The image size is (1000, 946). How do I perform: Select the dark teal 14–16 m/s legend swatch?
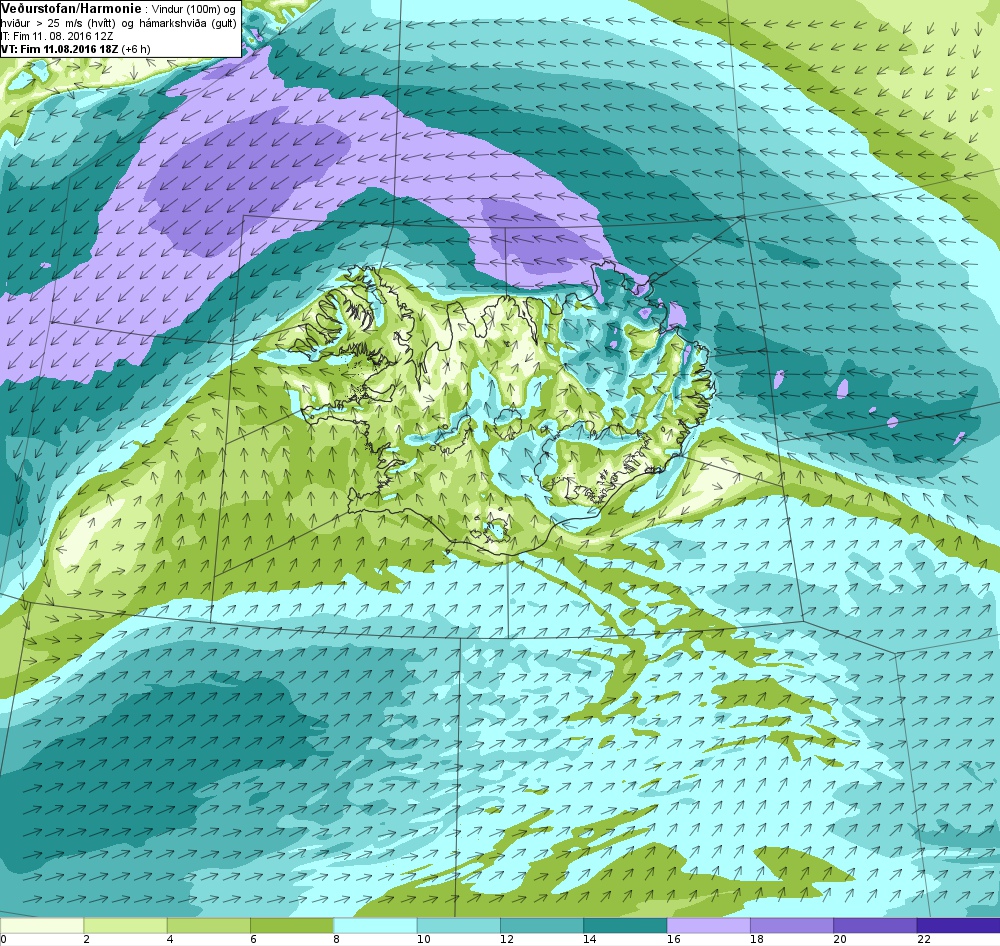(x=625, y=925)
